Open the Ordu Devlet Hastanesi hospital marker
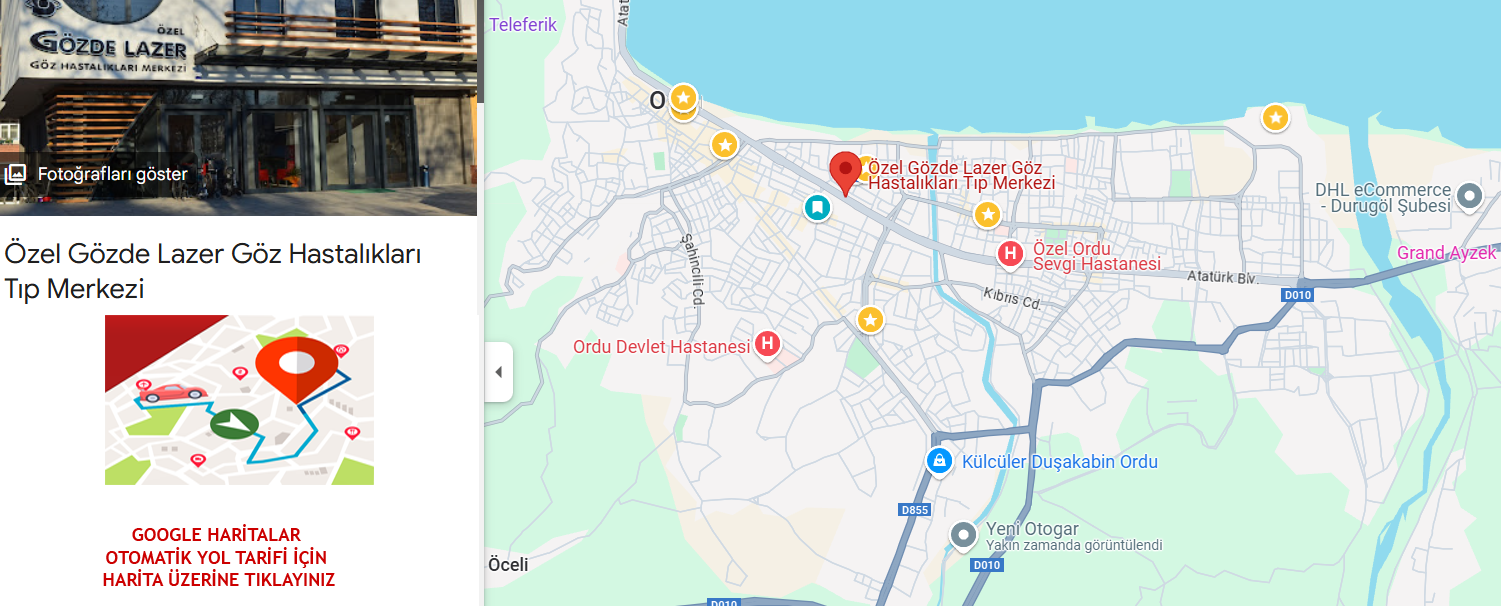This screenshot has width=1501, height=606. pos(767,345)
